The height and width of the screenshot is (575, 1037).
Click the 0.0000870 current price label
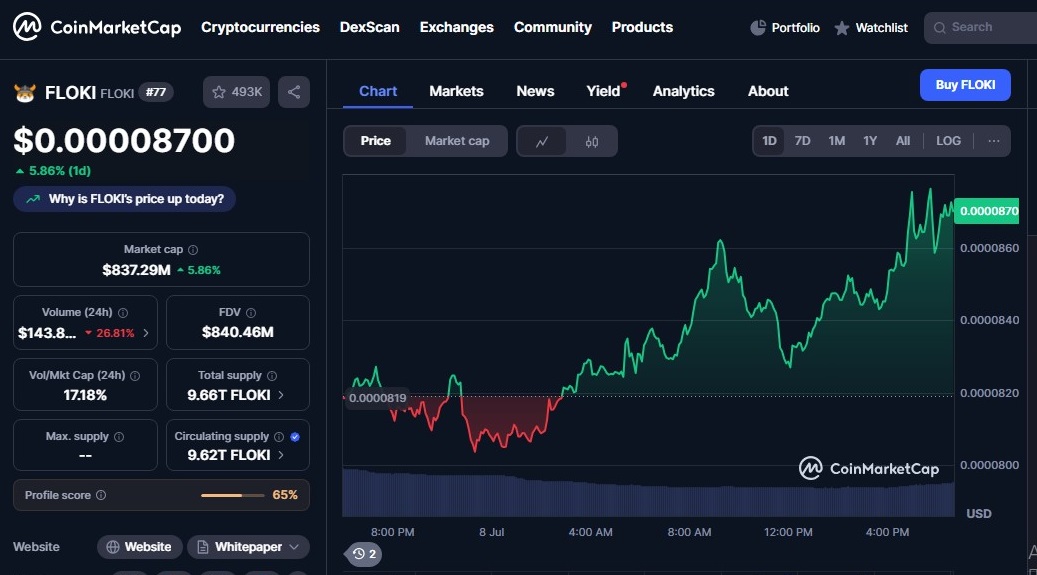tap(987, 211)
